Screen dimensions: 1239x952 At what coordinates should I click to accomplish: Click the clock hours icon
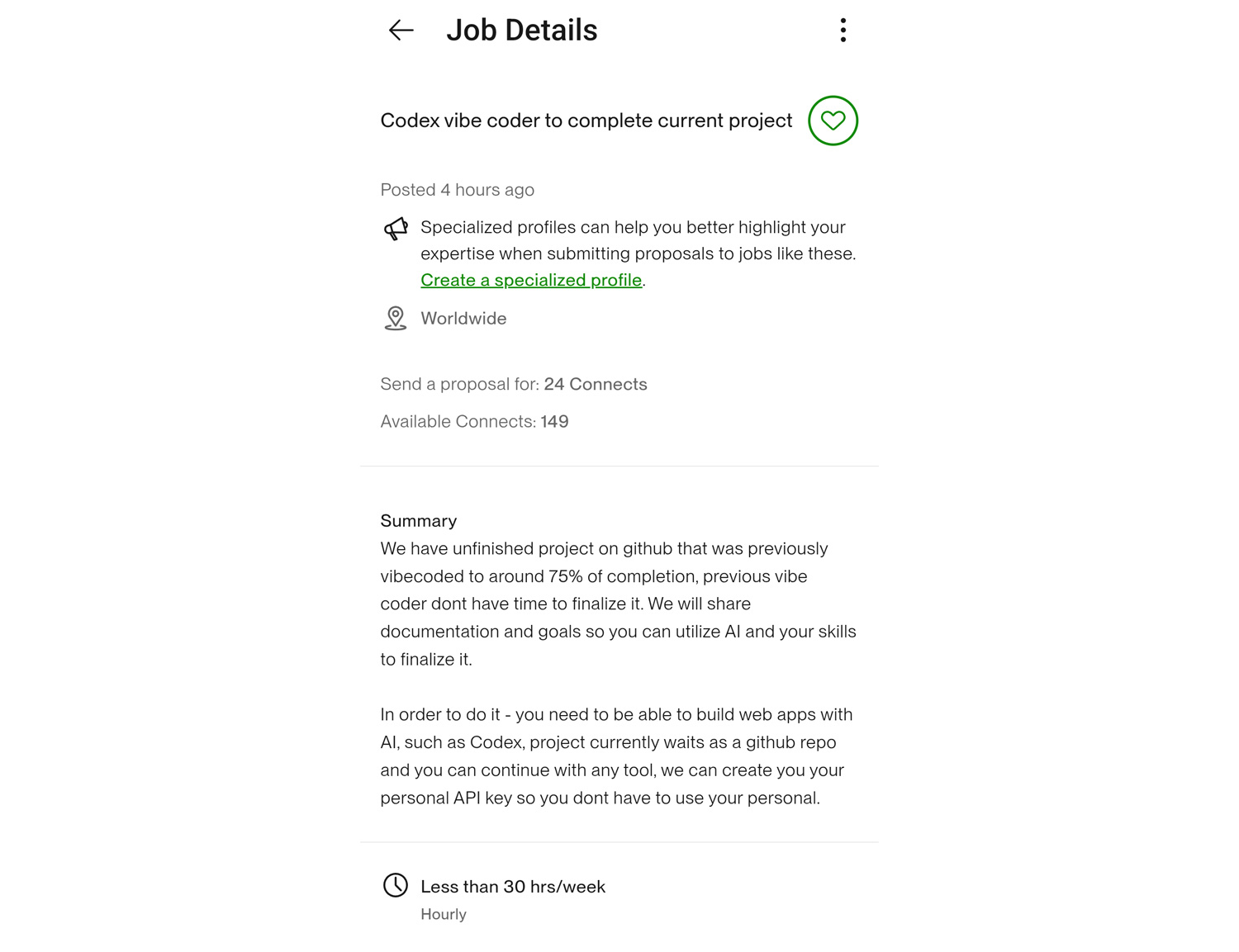coord(396,885)
